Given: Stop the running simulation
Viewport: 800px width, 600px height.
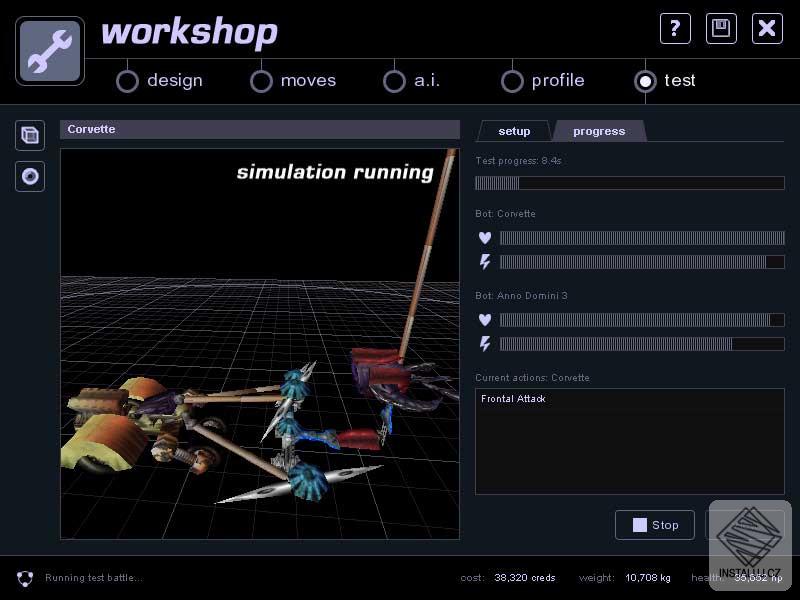Looking at the screenshot, I should [655, 525].
